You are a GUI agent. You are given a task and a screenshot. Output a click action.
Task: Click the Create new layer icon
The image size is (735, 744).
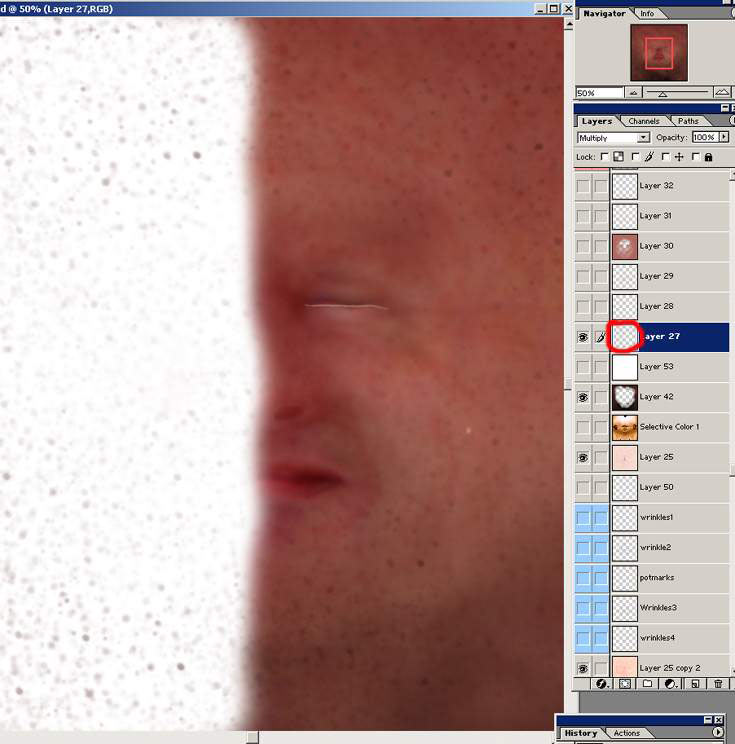click(694, 684)
